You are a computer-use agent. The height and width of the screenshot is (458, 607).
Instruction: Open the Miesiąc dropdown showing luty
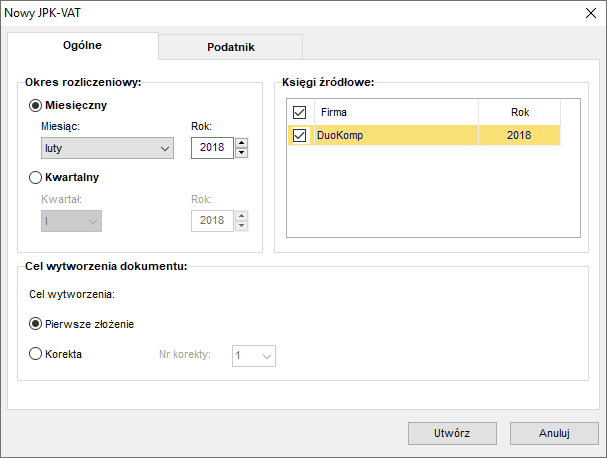pyautogui.click(x=107, y=148)
